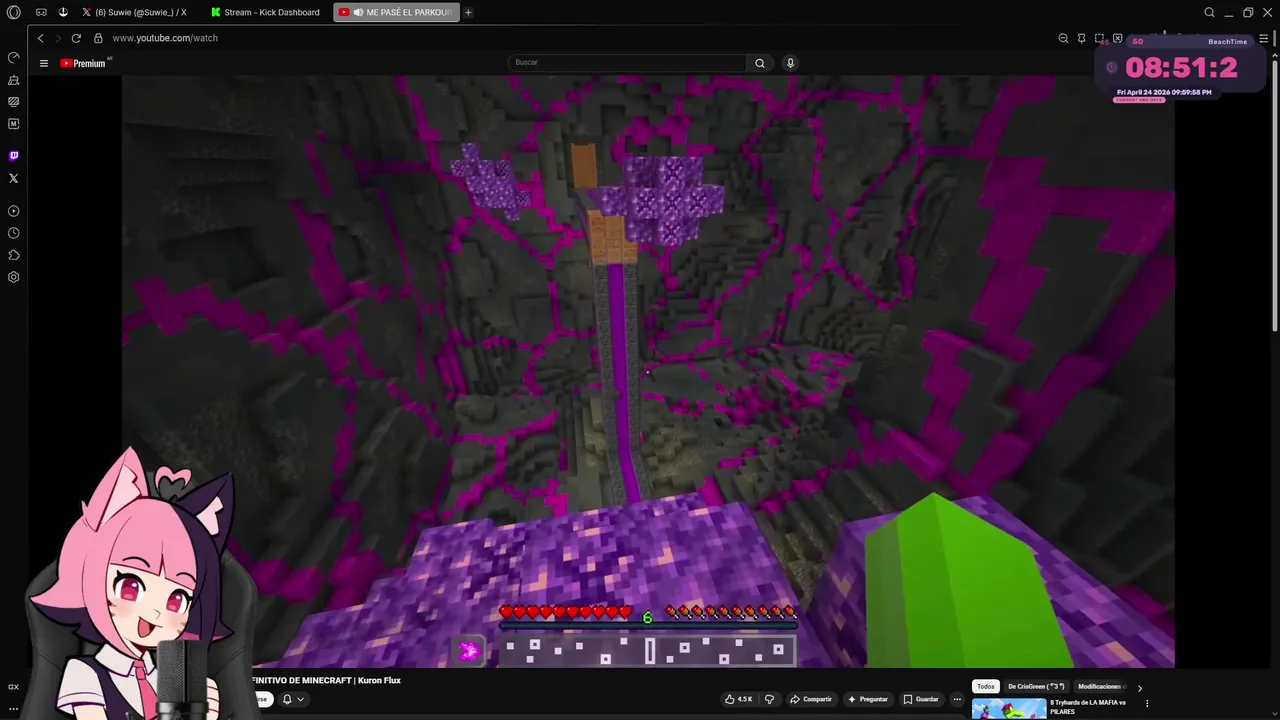Screen dimensions: 1280x720
Task: Open GX Control speedometer in sidebar
Action: click(13, 57)
